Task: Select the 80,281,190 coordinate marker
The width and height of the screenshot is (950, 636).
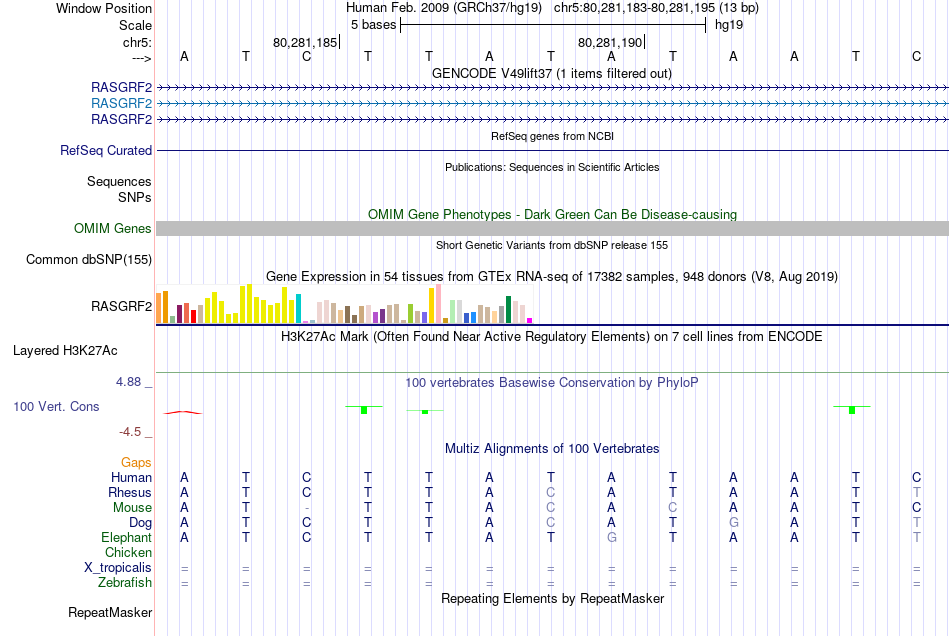Action: click(x=610, y=42)
